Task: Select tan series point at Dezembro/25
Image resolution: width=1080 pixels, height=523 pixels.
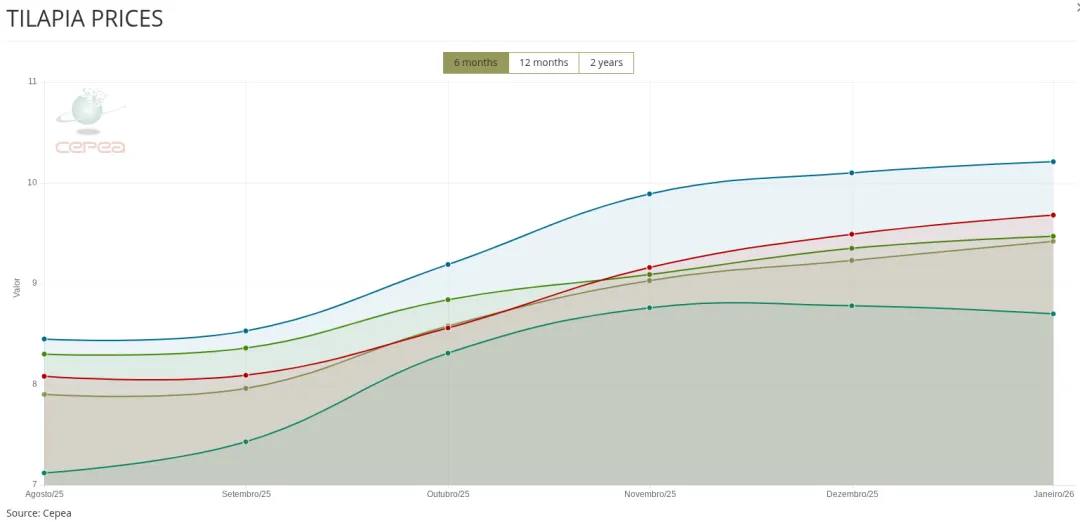Action: 851,260
